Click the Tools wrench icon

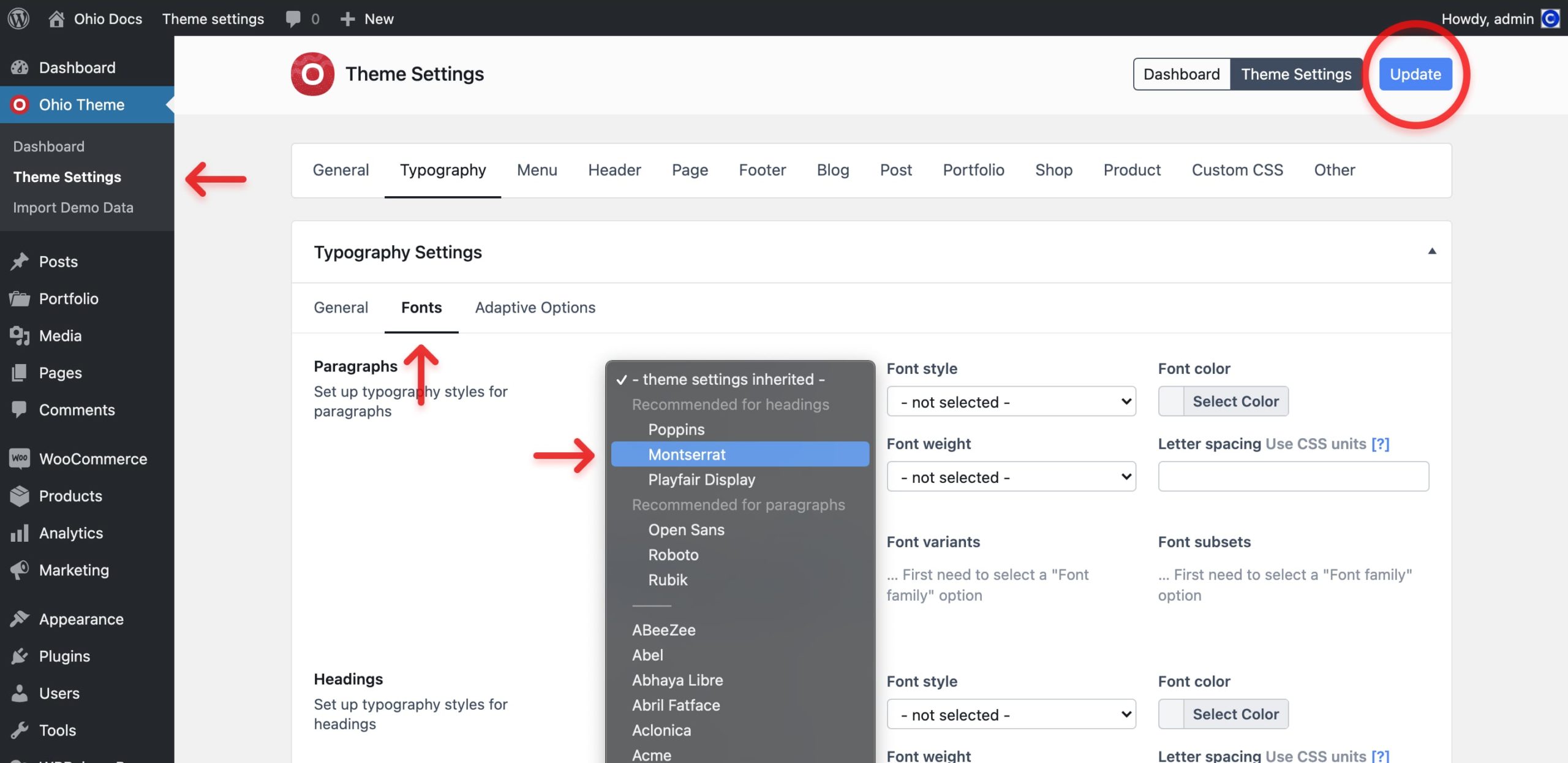20,730
